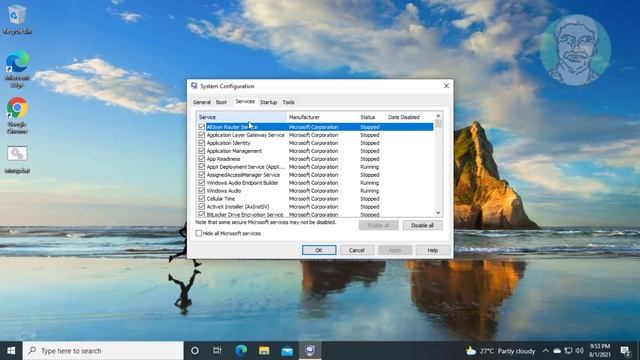Viewport: 640px width, 360px height.
Task: Open the Recycle Bin desktop icon
Action: pyautogui.click(x=17, y=19)
